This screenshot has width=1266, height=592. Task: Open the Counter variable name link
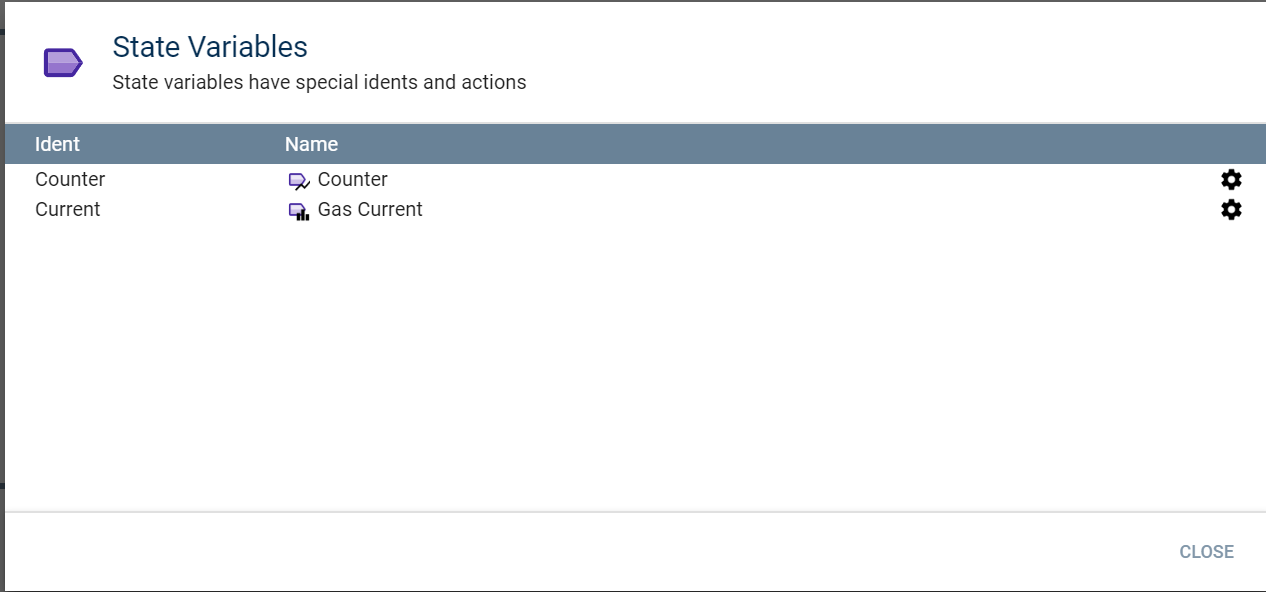point(352,179)
